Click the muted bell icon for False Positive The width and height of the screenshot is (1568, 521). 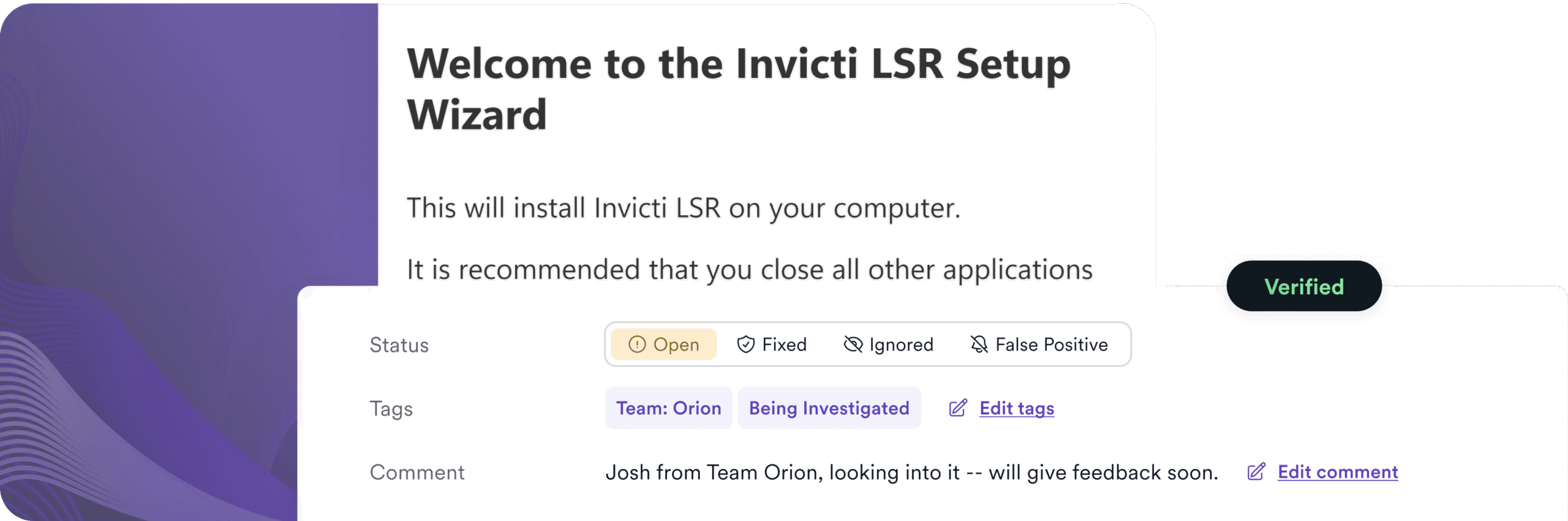979,344
